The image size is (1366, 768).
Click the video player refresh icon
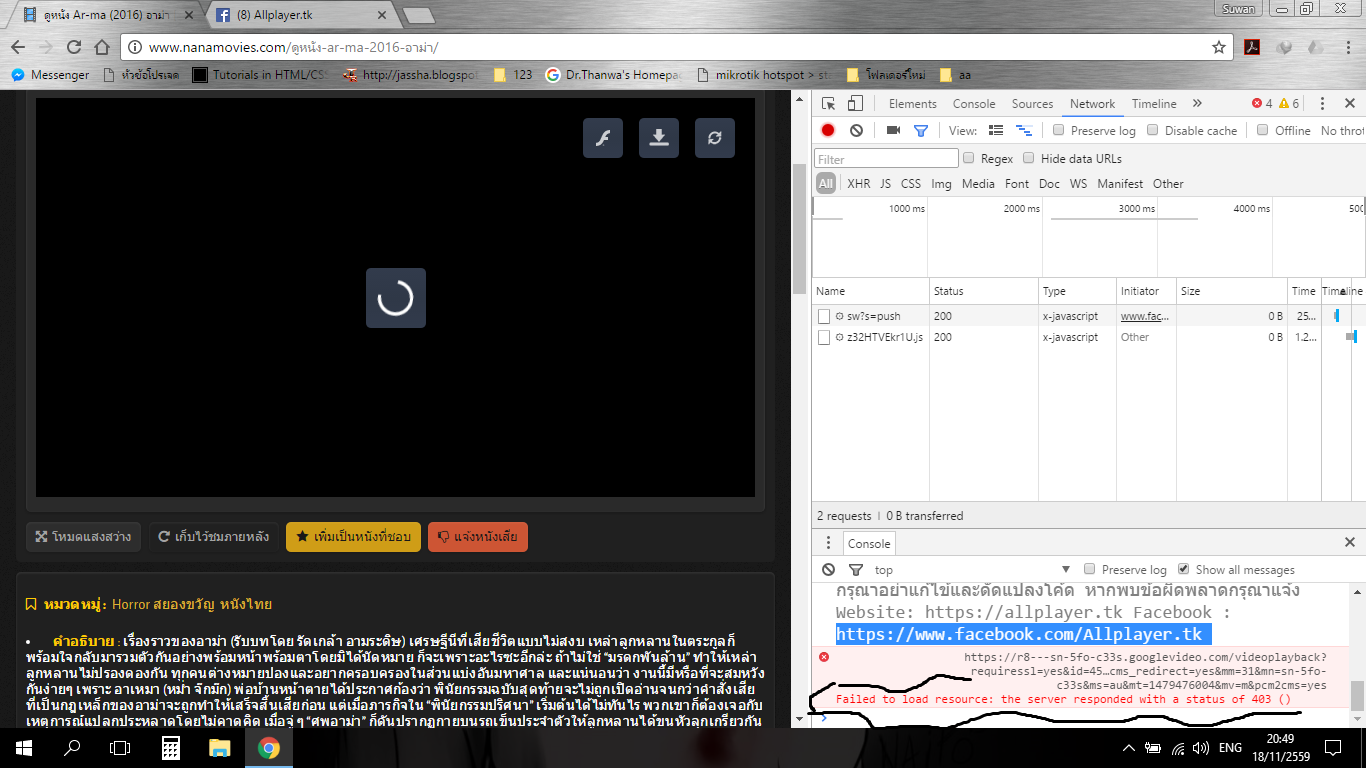(714, 138)
